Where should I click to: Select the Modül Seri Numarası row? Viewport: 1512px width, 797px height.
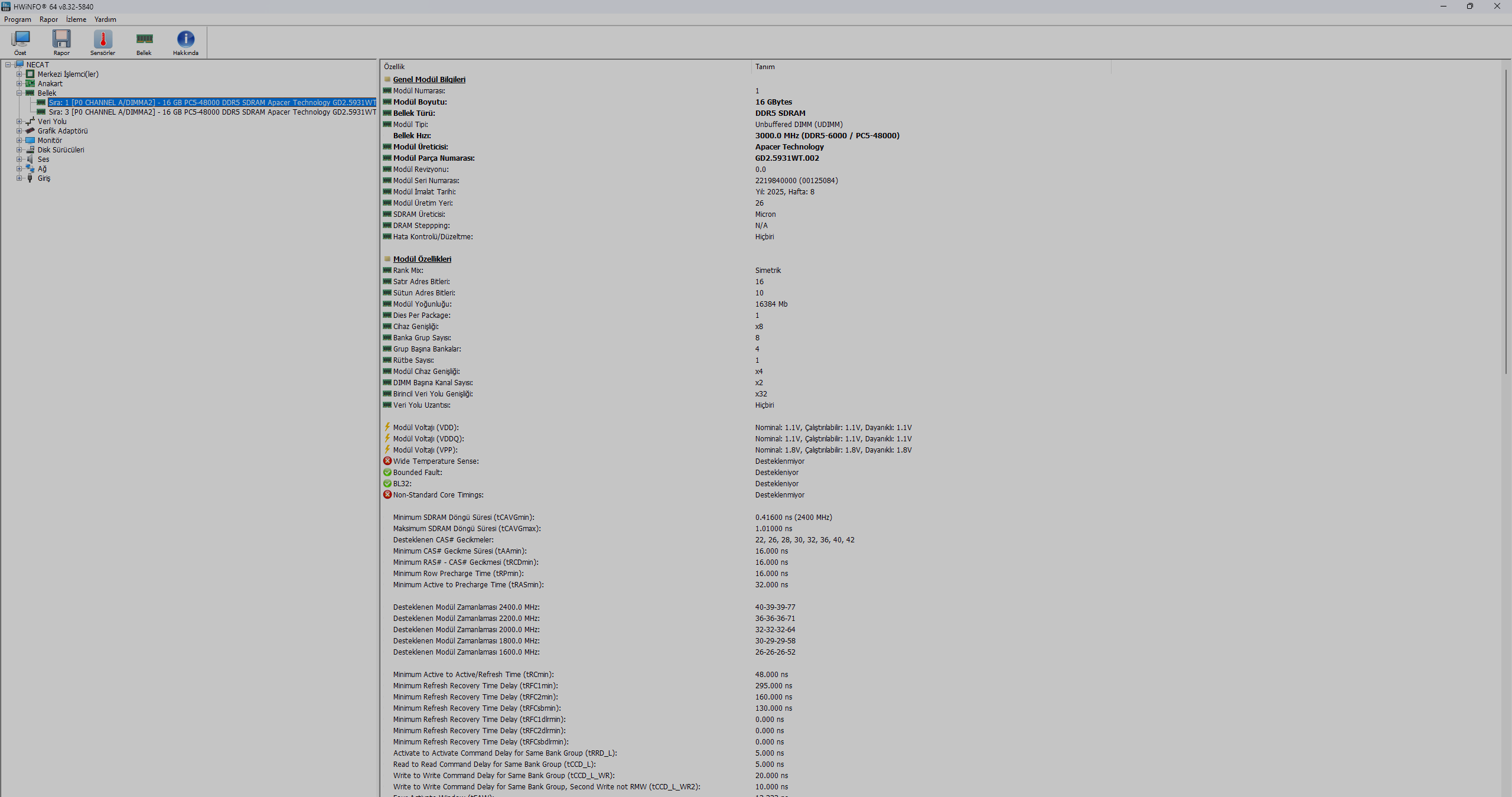747,180
